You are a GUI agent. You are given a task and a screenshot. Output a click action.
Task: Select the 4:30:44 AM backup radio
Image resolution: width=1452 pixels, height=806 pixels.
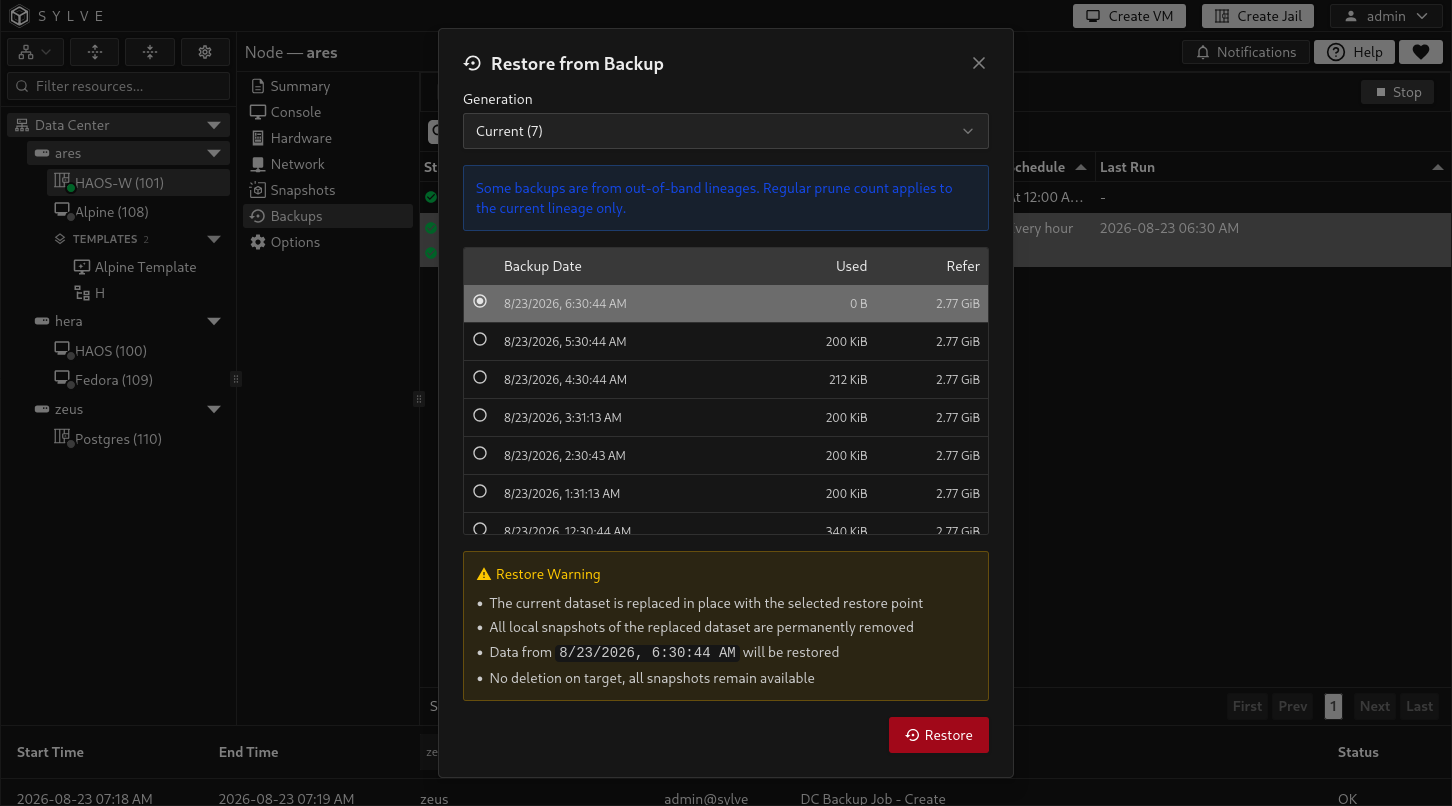[480, 378]
